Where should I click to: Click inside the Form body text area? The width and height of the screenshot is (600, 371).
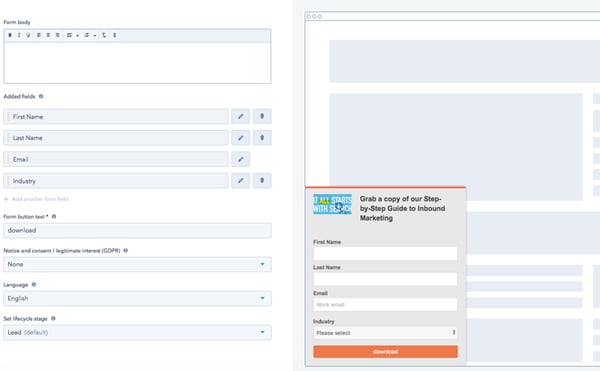137,63
